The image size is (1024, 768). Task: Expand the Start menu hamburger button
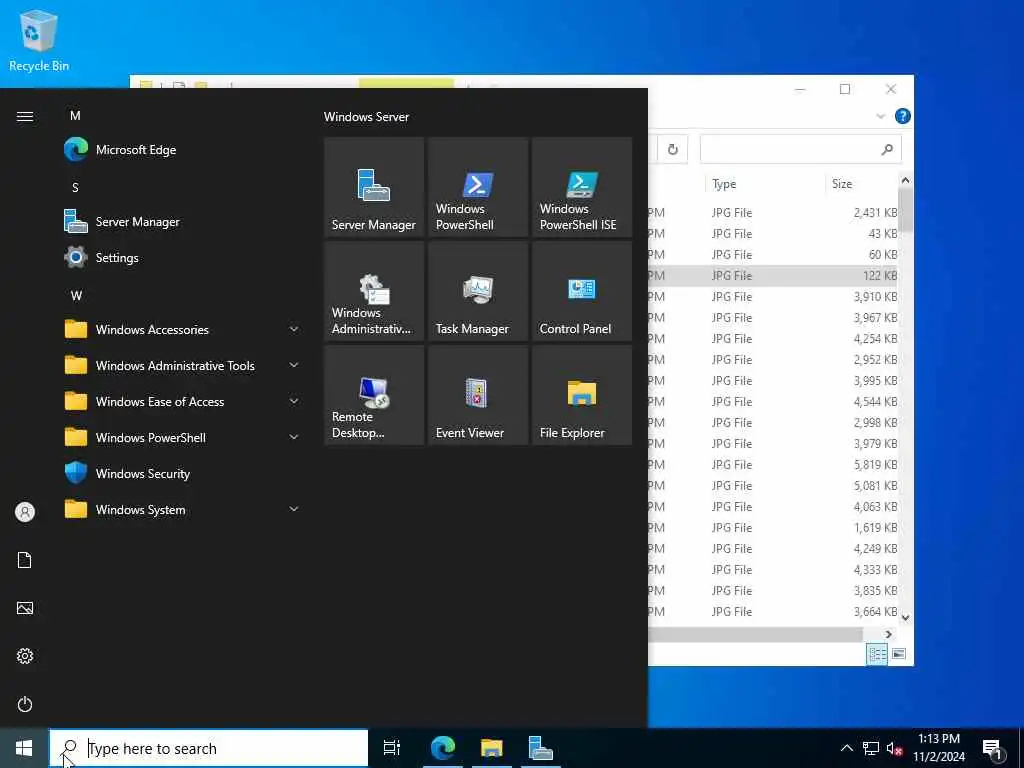[x=25, y=116]
